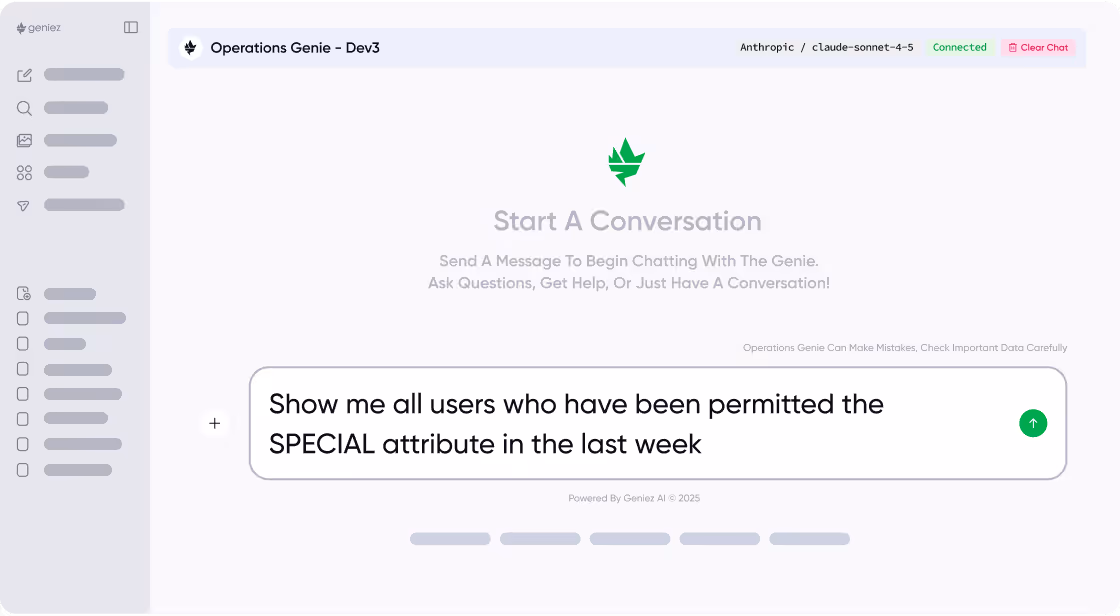Screen dimensions: 1120x616
Task: Click the Powered By Geniez AI link
Action: (634, 498)
